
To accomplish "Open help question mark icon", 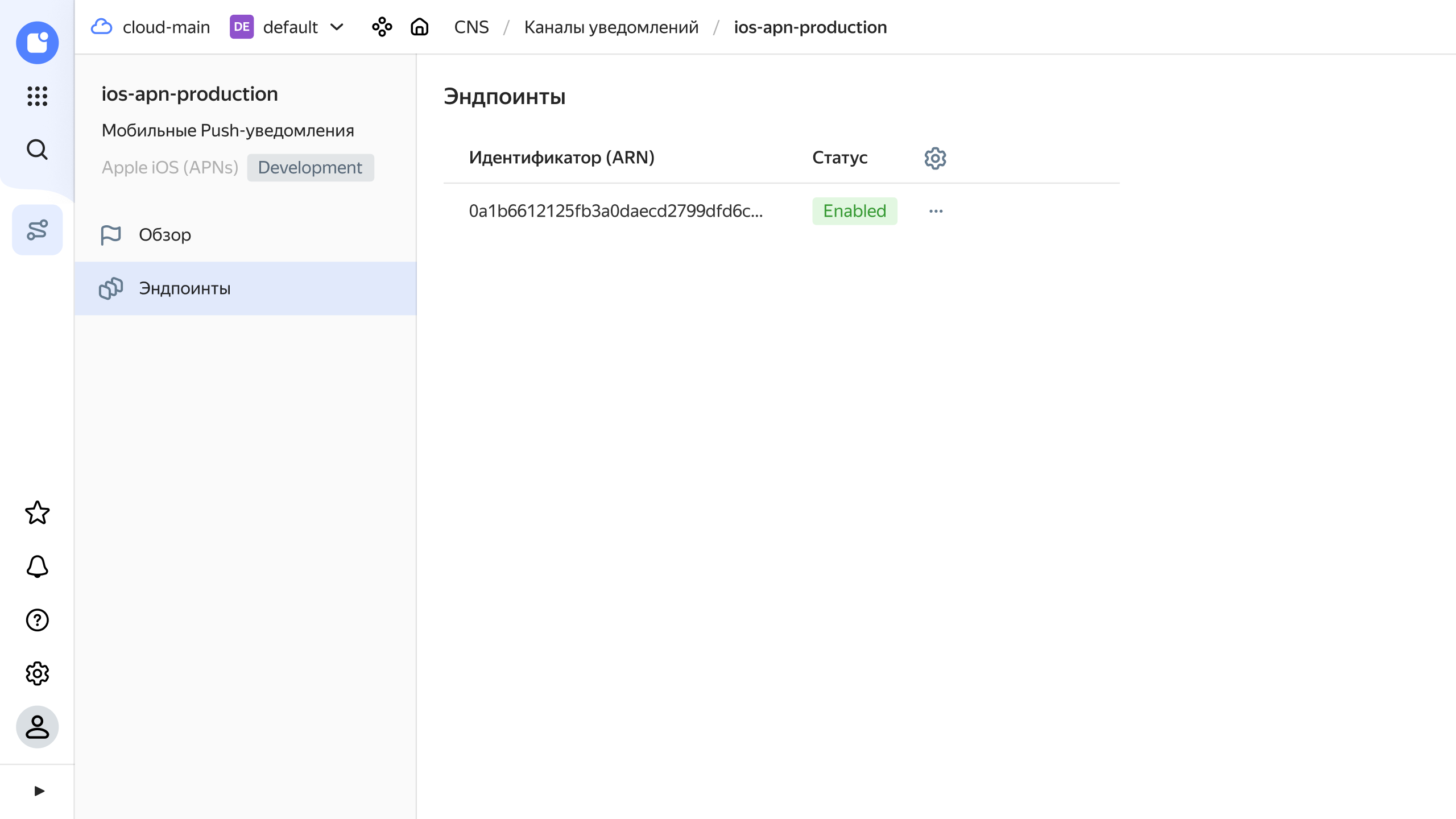I will coord(37,620).
